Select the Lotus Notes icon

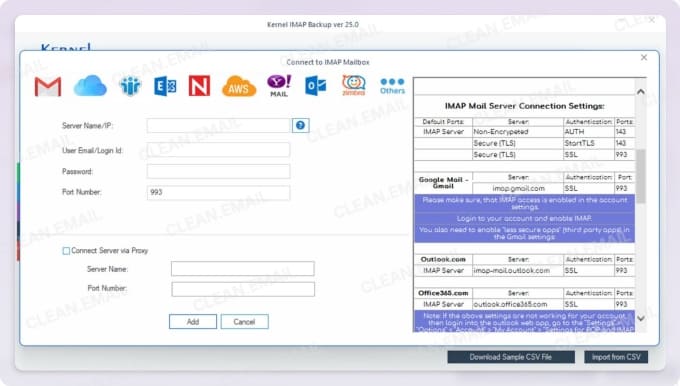tap(199, 85)
